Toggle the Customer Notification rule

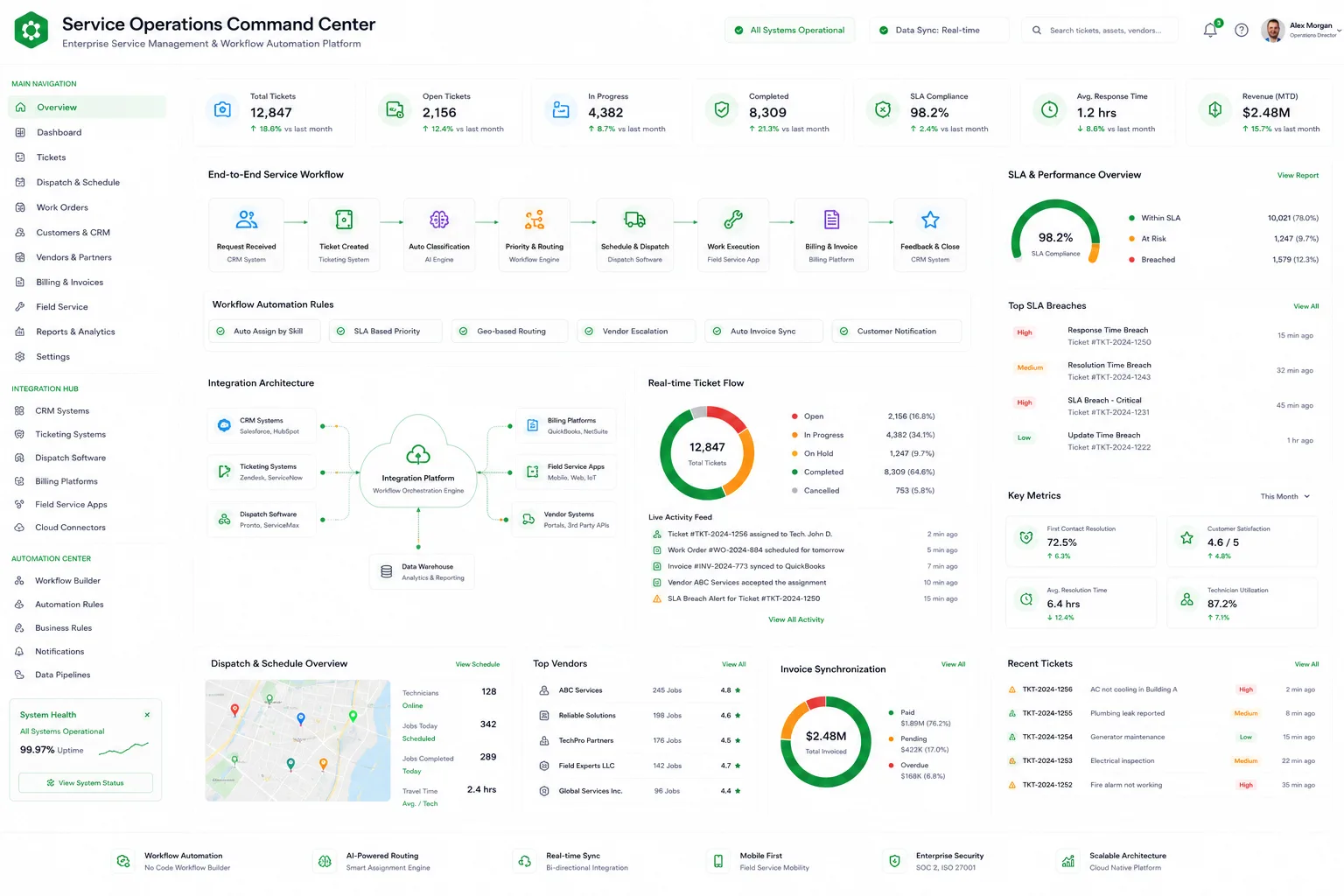coord(896,332)
